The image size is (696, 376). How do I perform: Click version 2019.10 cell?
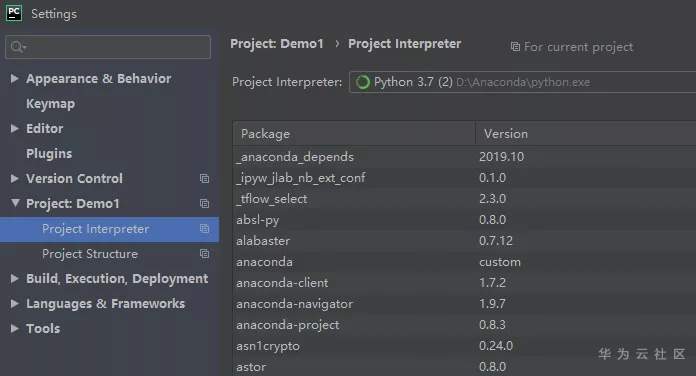502,157
